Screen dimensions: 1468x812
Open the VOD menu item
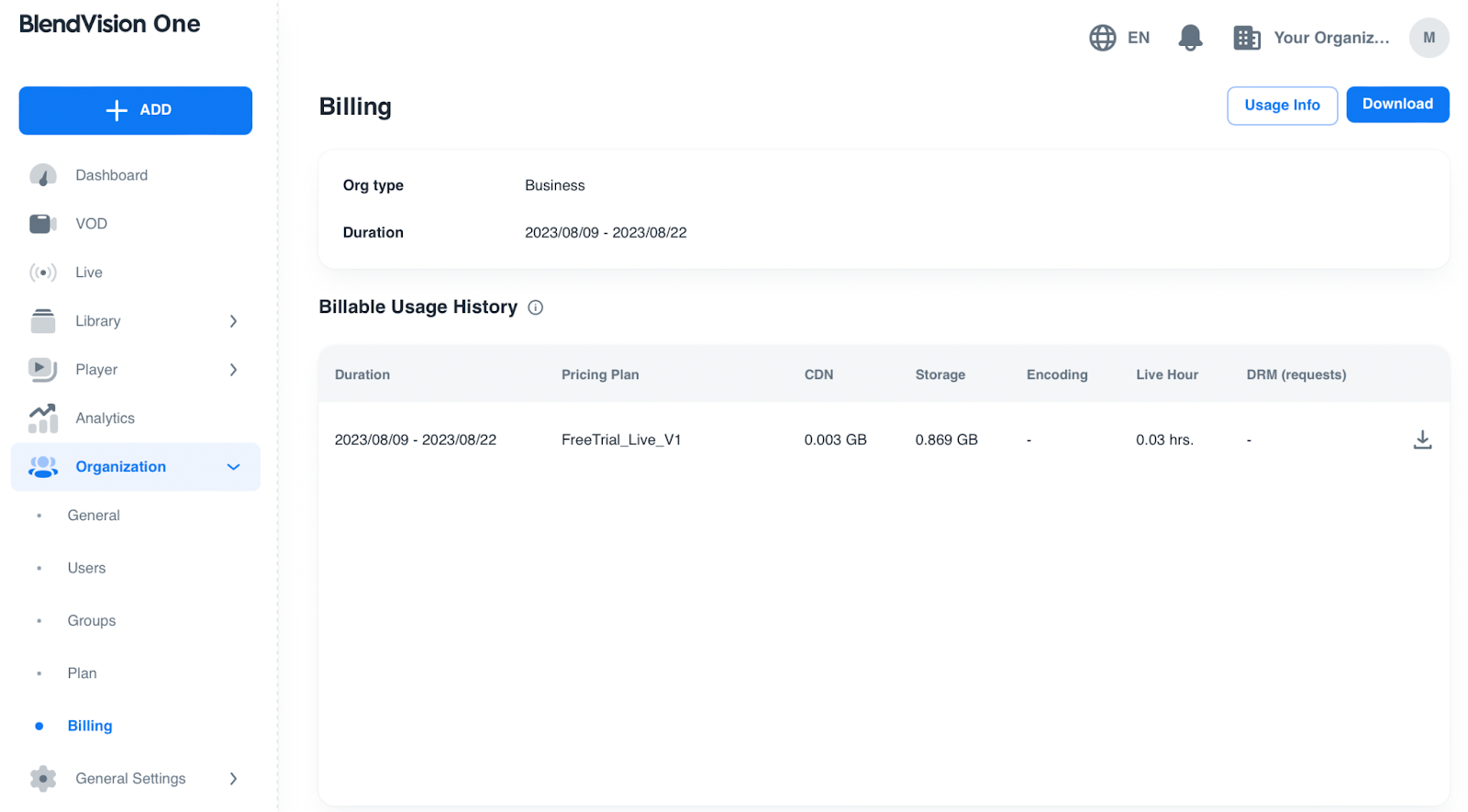tap(91, 224)
